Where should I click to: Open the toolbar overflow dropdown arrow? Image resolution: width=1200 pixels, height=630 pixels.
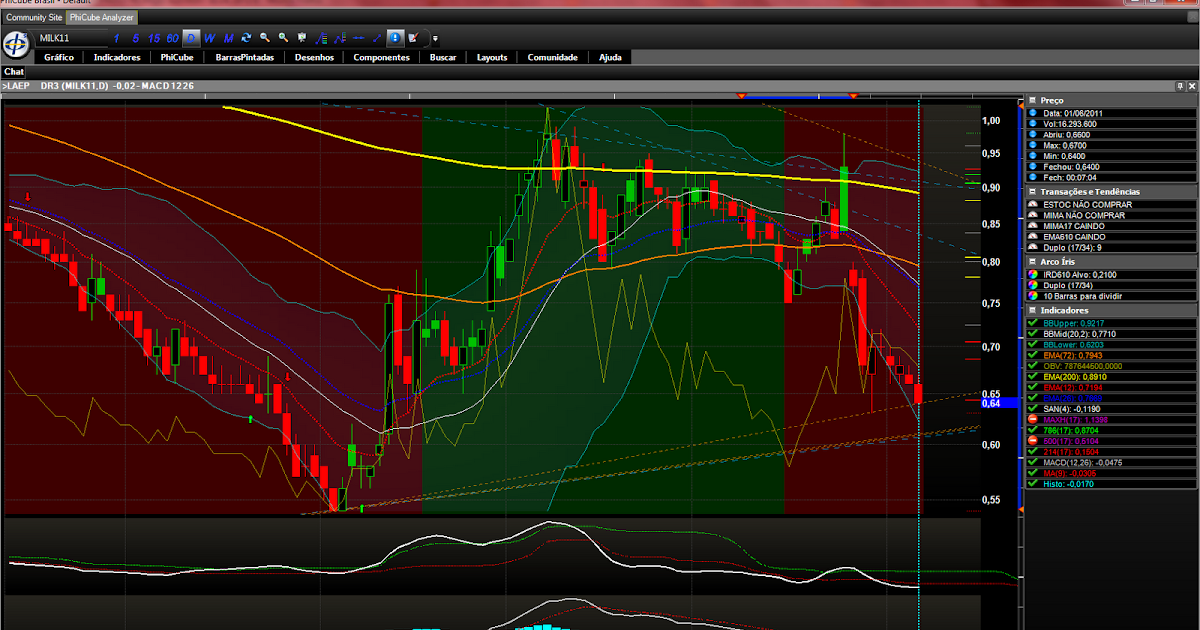point(435,39)
